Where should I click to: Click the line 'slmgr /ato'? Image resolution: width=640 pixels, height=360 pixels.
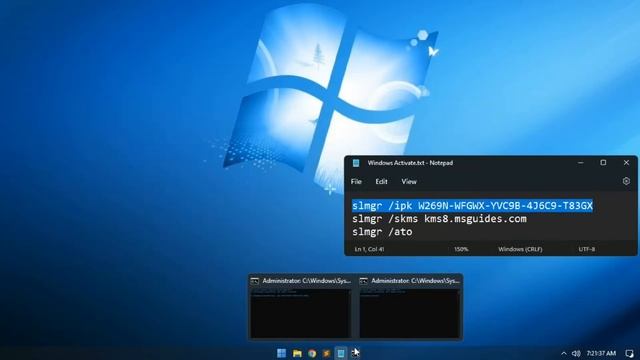pos(382,232)
